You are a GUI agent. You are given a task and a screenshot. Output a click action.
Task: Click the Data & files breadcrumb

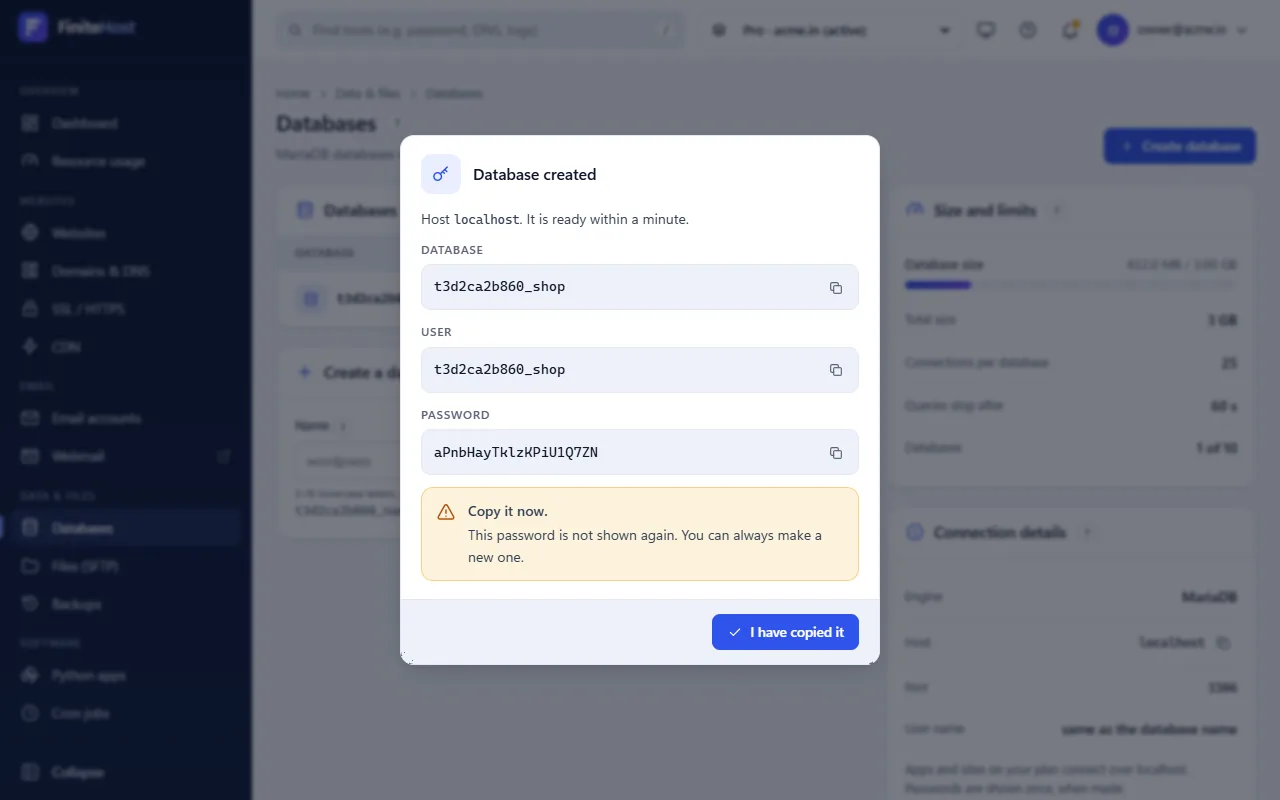coord(367,93)
